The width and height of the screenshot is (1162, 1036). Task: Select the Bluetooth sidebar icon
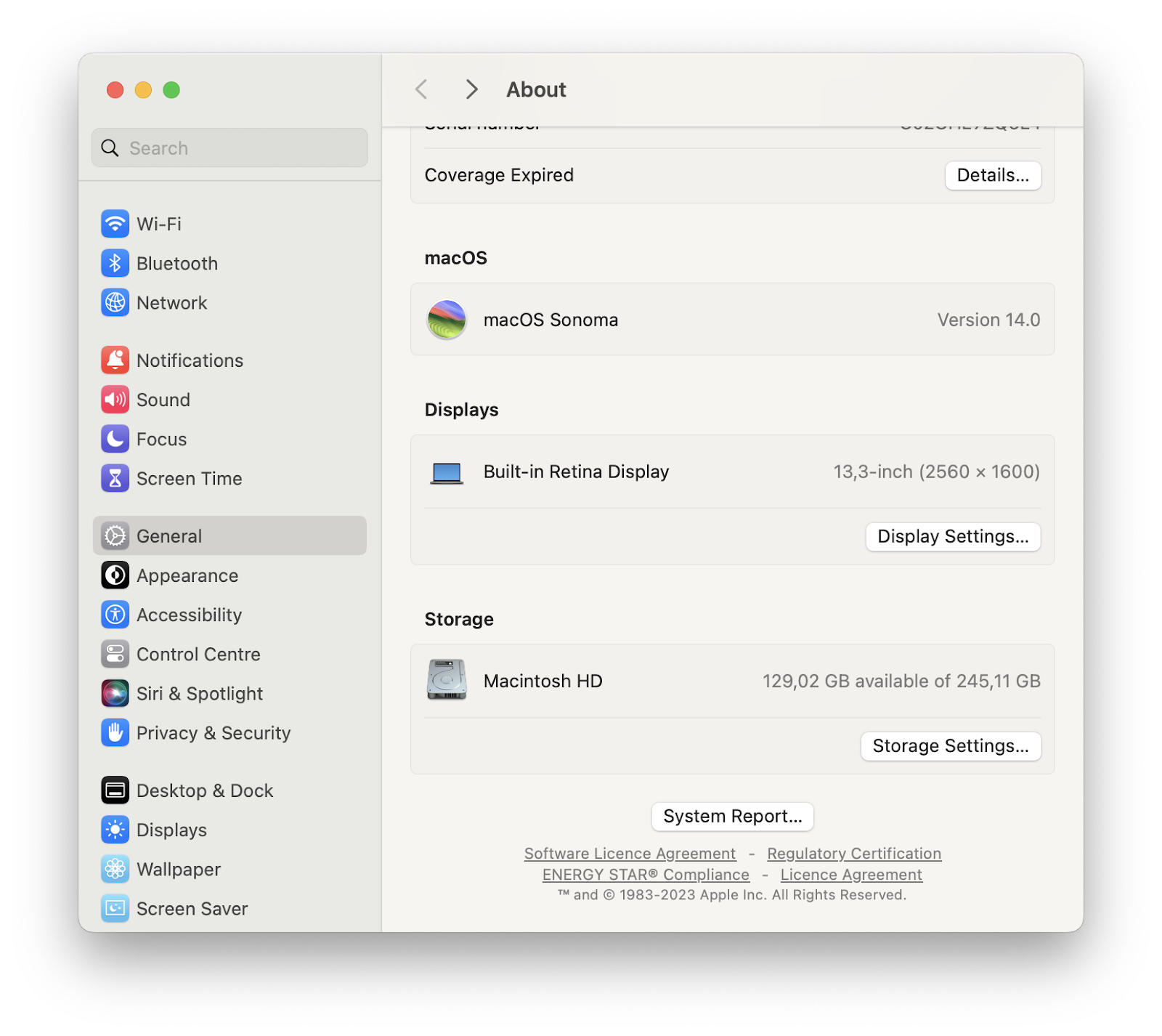tap(115, 263)
